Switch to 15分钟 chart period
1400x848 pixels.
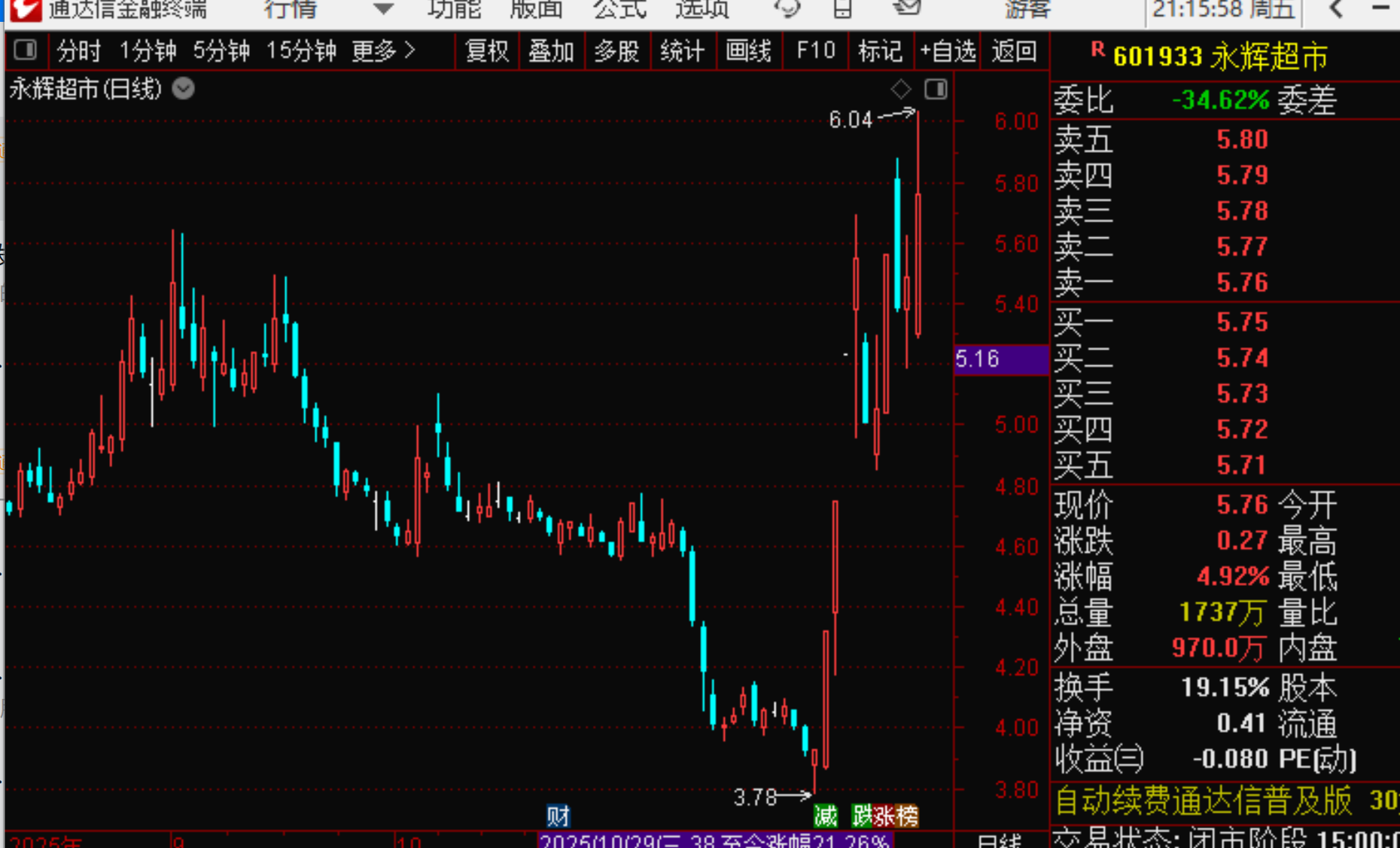pyautogui.click(x=301, y=51)
